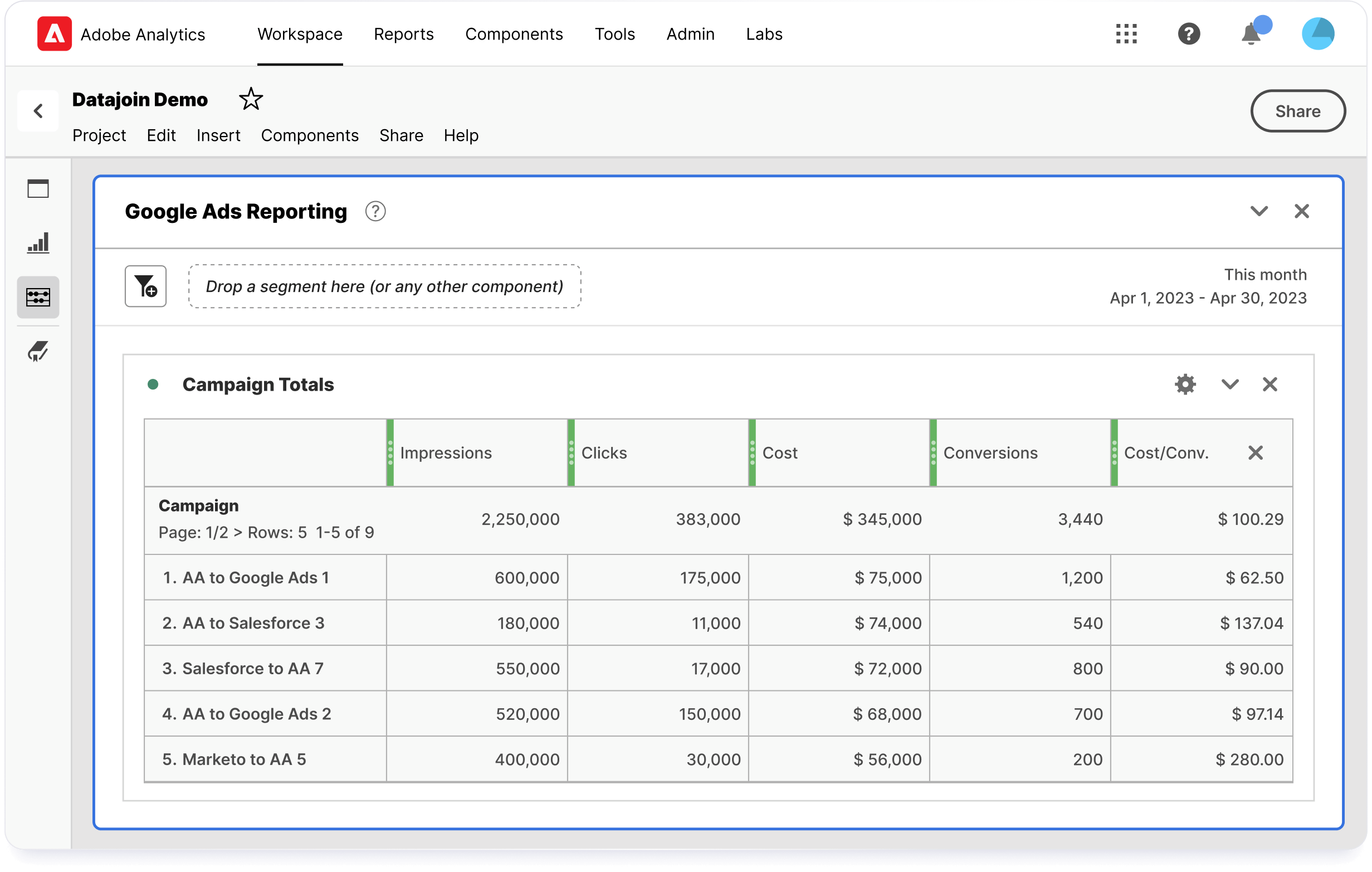This screenshot has height=872, width=1372.
Task: Open the notifications bell icon
Action: click(x=1251, y=34)
